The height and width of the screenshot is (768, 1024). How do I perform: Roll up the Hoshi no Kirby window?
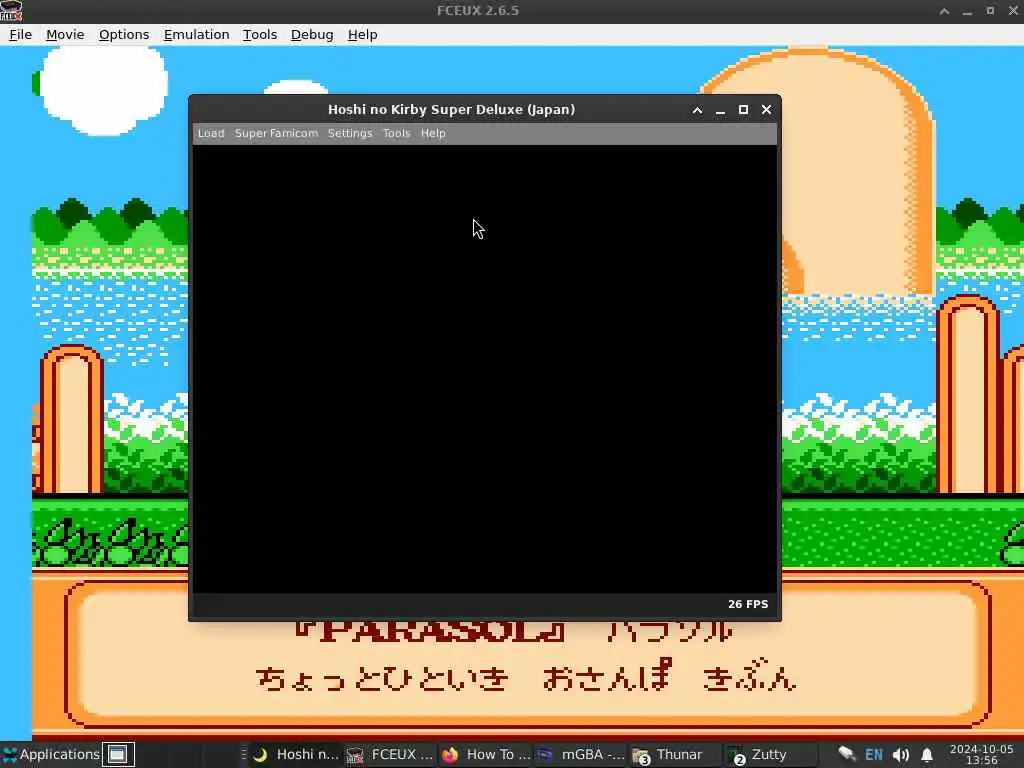[x=697, y=110]
